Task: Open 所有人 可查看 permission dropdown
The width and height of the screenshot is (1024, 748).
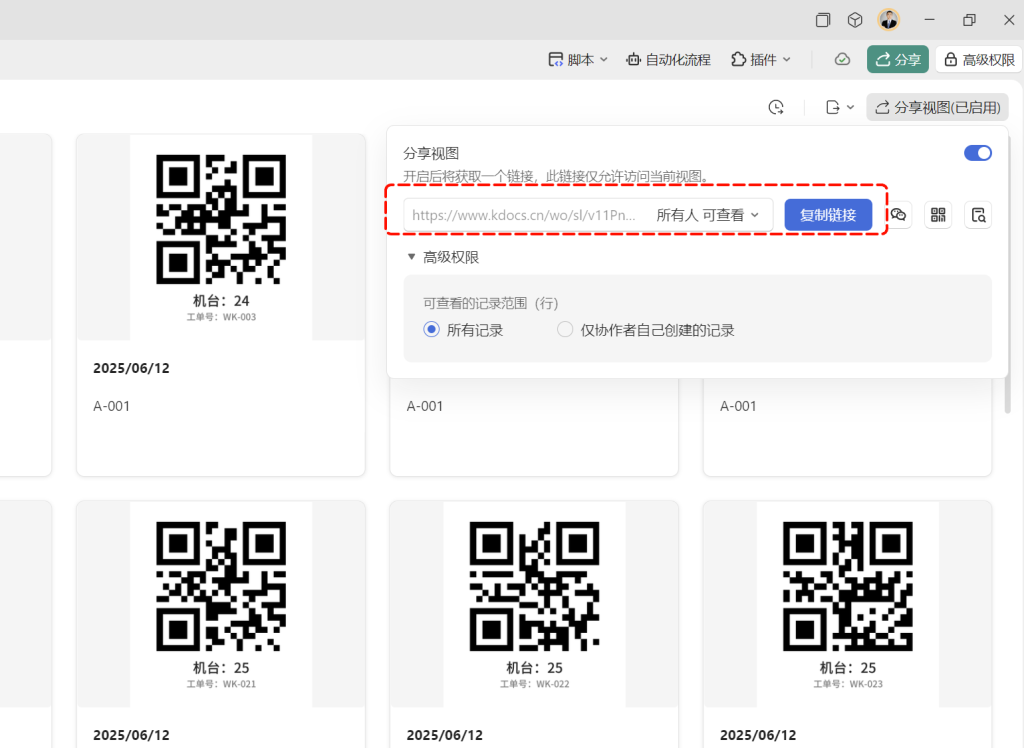Action: point(707,215)
